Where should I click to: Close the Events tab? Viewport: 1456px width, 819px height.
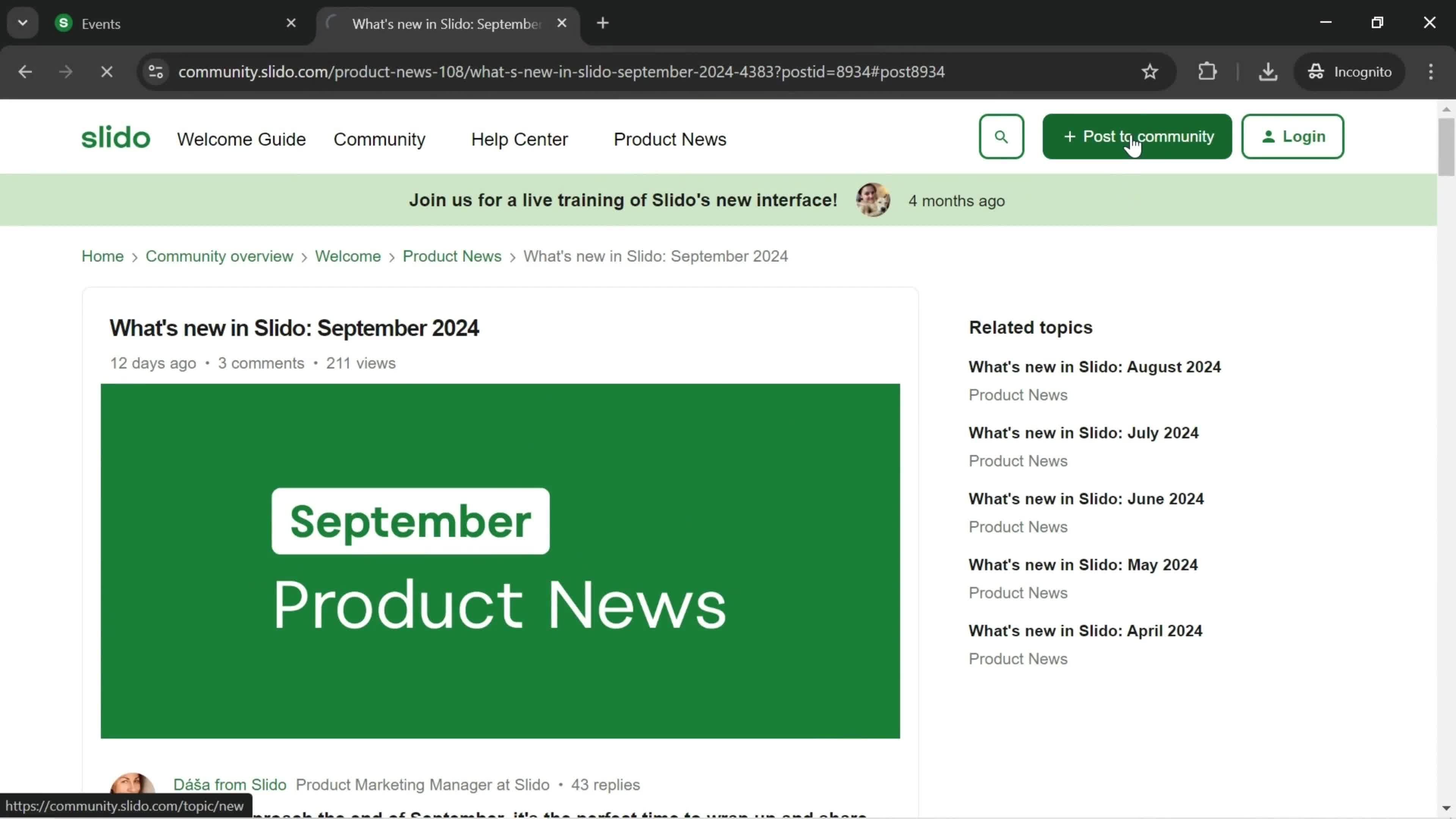(291, 23)
